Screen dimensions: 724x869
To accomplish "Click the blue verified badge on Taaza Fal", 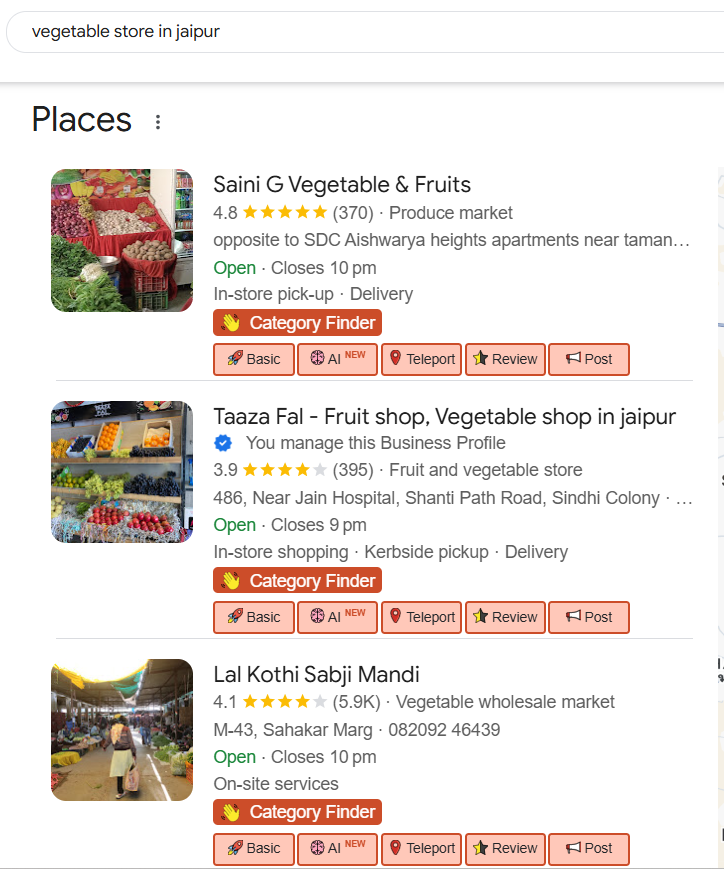I will (x=224, y=443).
